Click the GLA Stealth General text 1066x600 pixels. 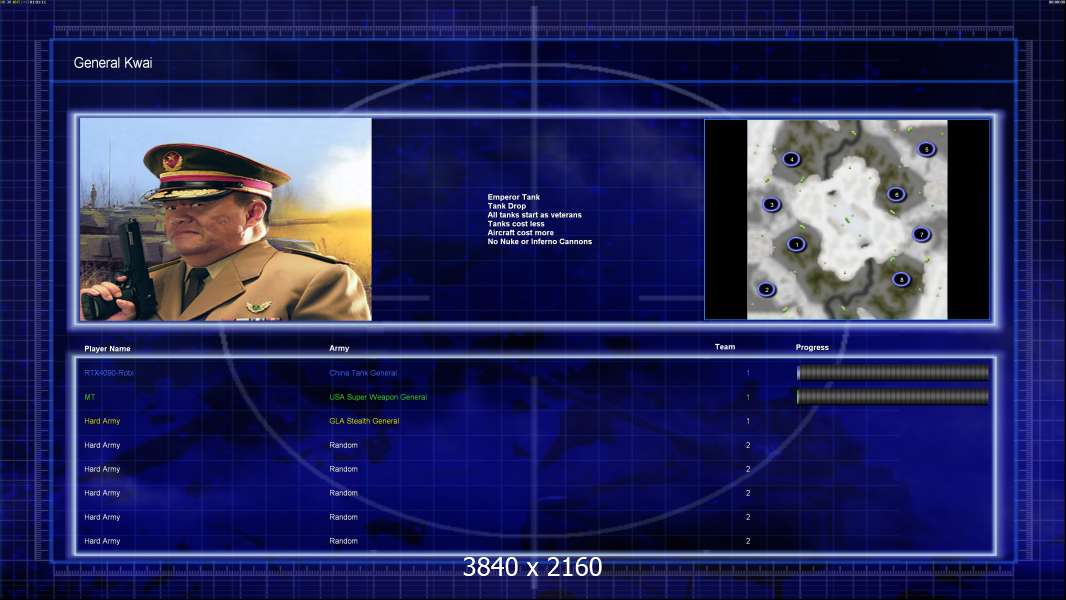point(364,421)
